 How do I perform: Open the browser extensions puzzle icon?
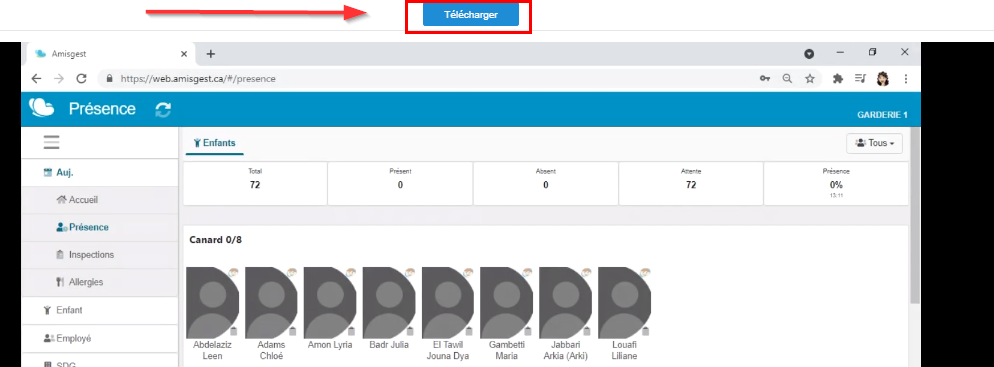838,79
